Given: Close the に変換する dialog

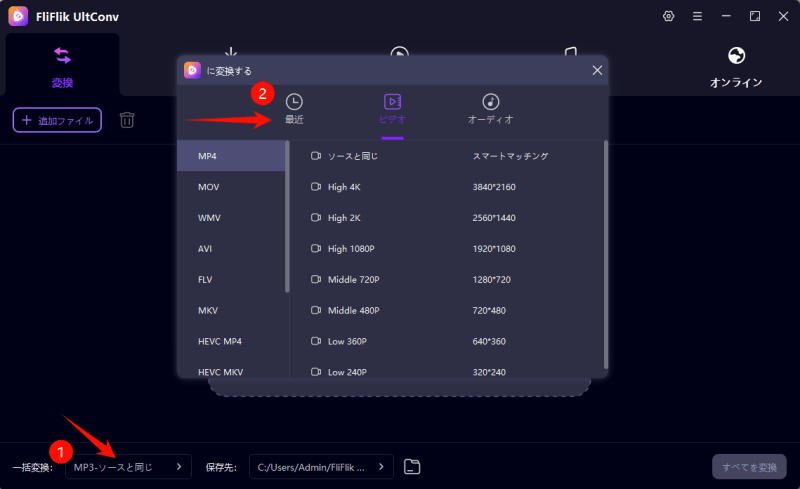Looking at the screenshot, I should (x=597, y=70).
